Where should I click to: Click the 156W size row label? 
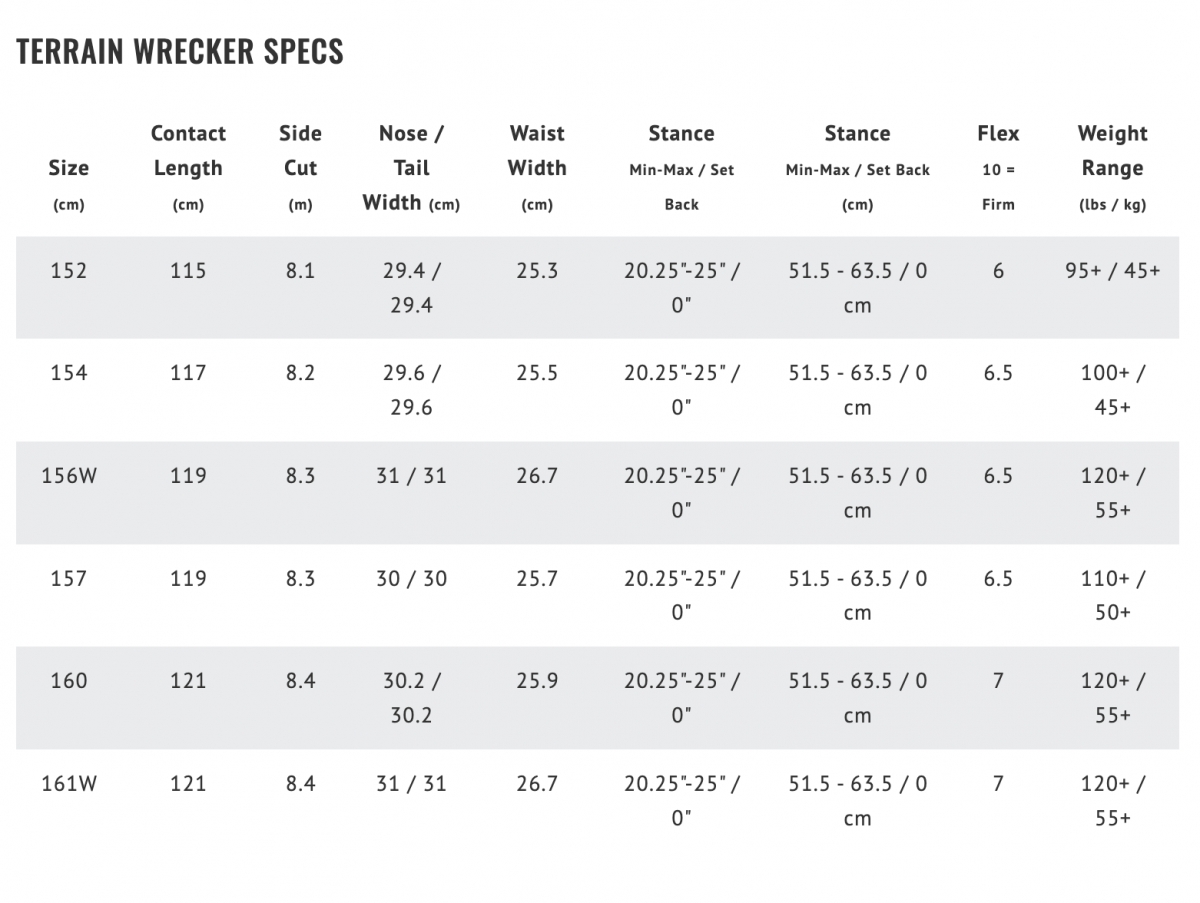pyautogui.click(x=69, y=476)
